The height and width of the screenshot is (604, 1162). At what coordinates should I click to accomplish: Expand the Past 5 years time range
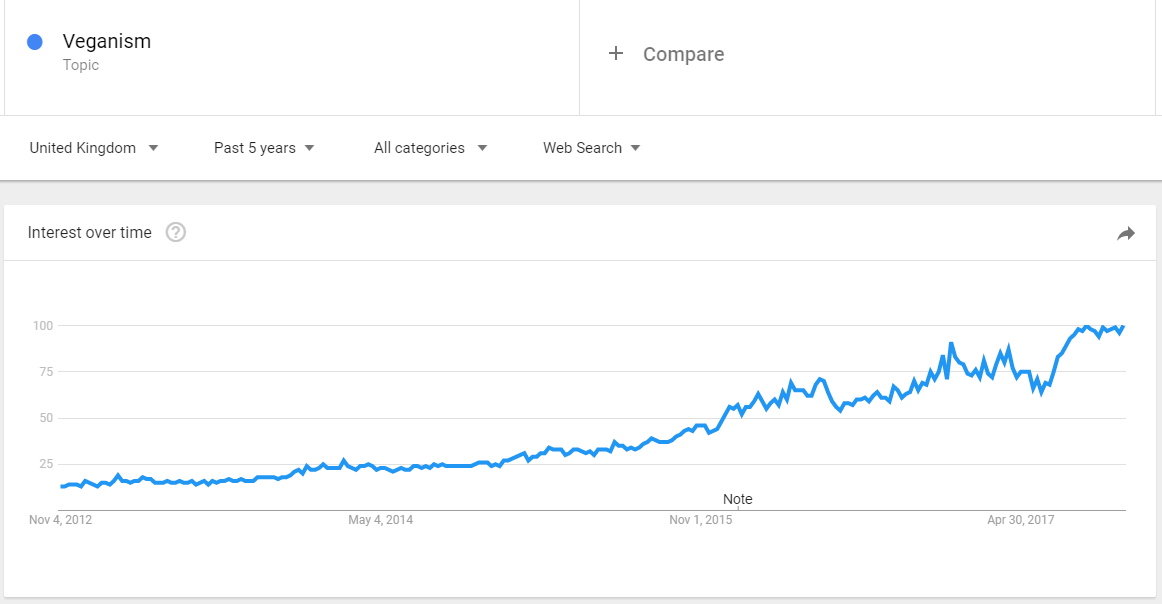tap(264, 148)
